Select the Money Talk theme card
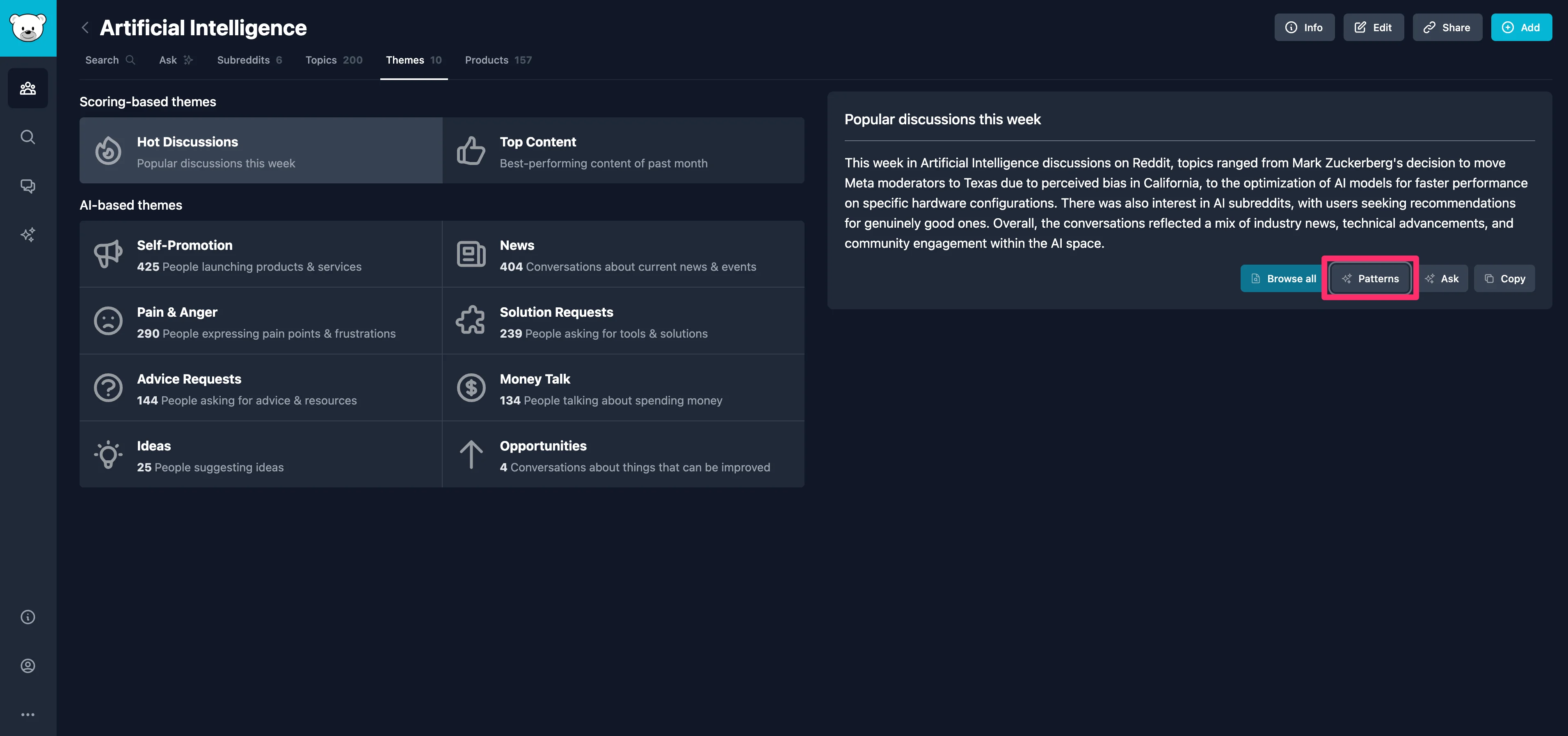 [623, 388]
